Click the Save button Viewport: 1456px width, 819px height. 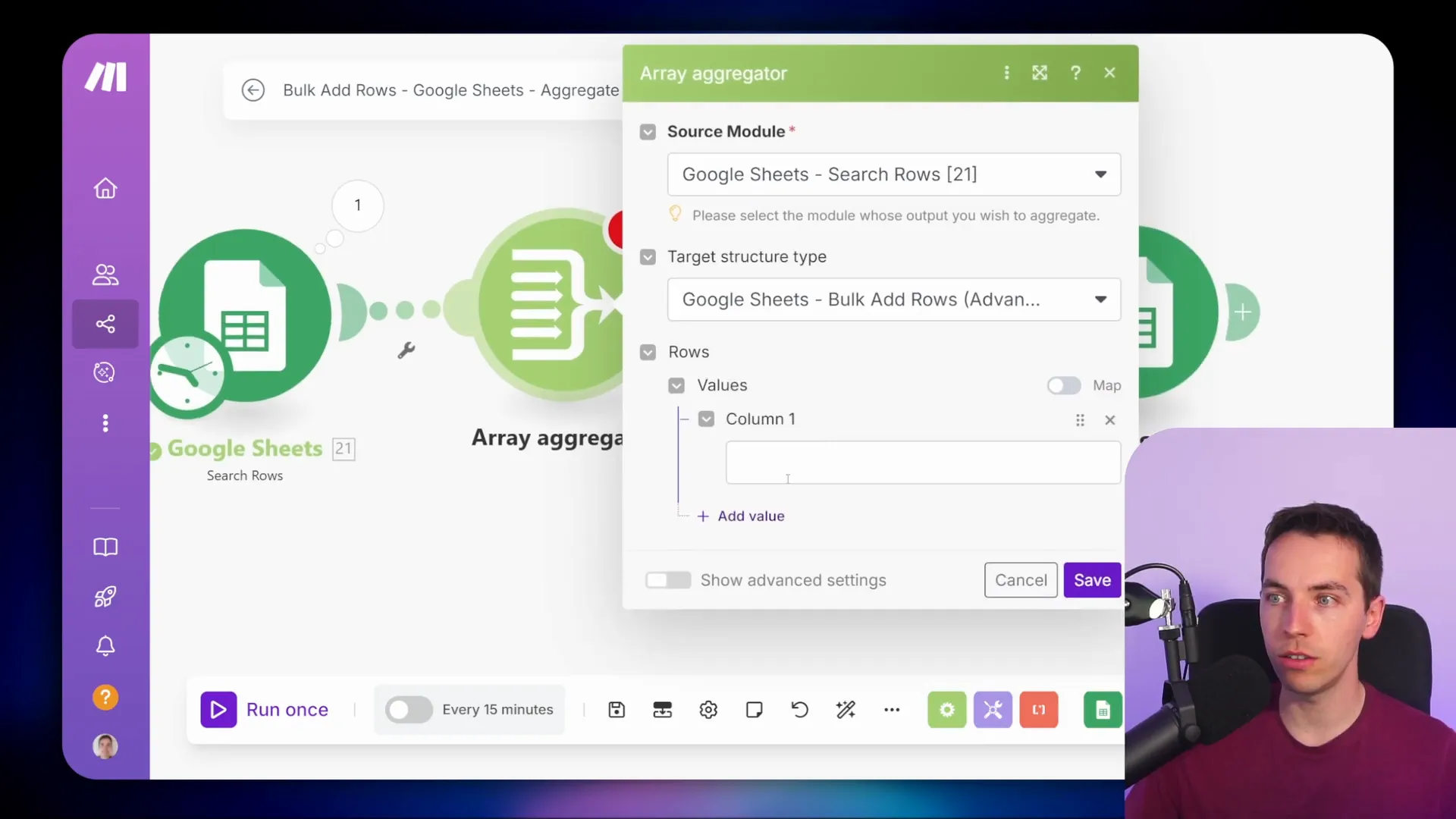1092,580
